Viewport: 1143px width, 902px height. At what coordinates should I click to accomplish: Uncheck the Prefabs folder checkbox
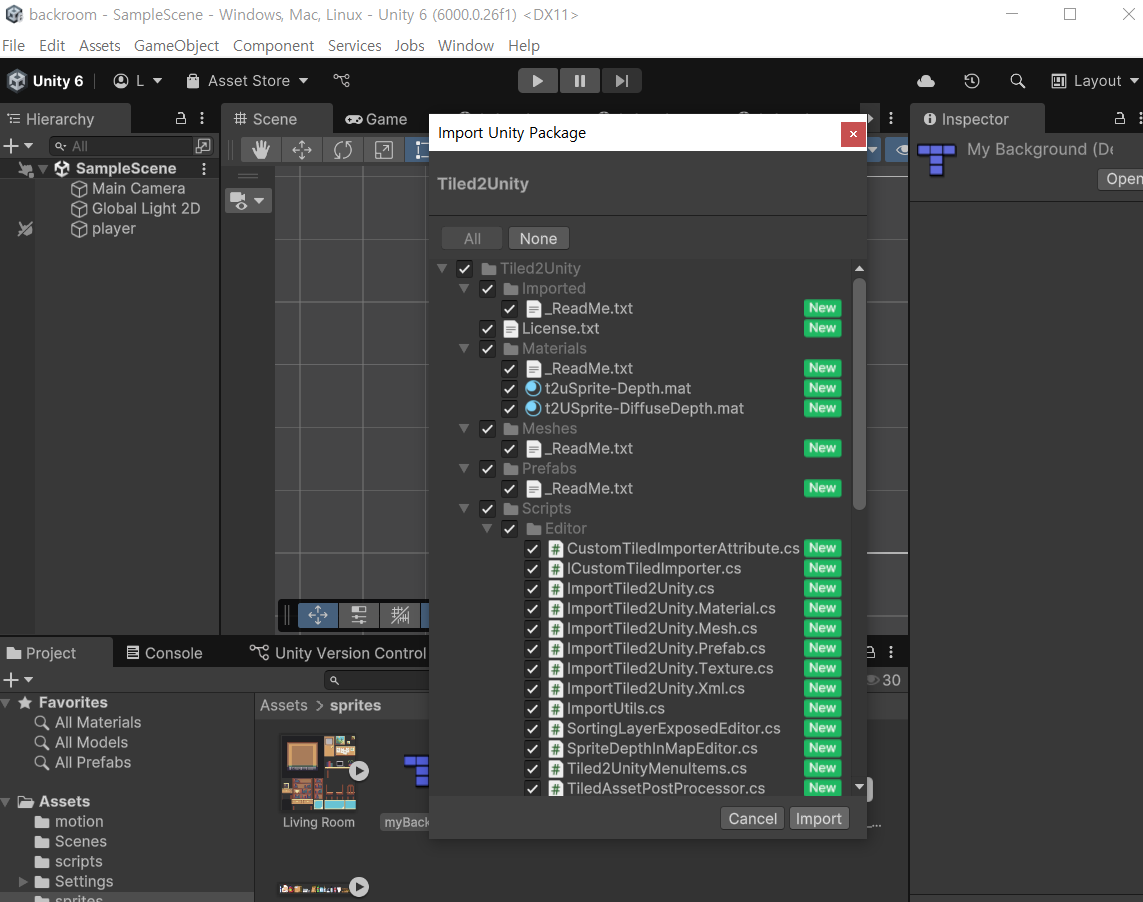(487, 469)
